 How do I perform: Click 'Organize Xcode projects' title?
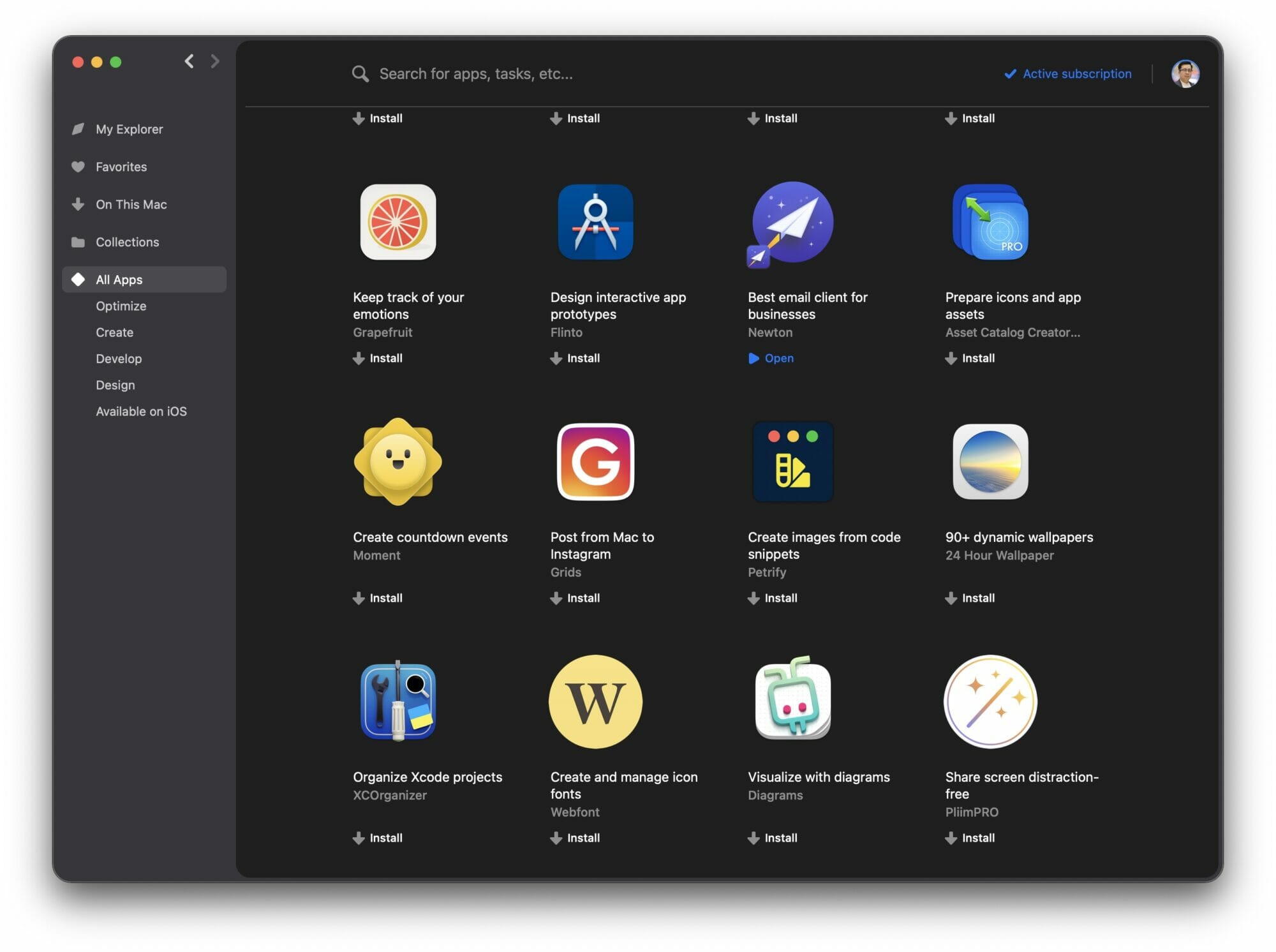coord(427,777)
